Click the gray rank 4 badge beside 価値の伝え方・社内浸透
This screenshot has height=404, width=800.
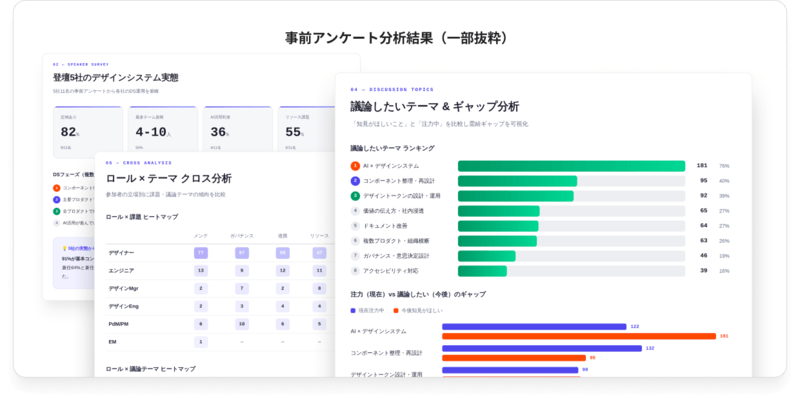point(355,211)
